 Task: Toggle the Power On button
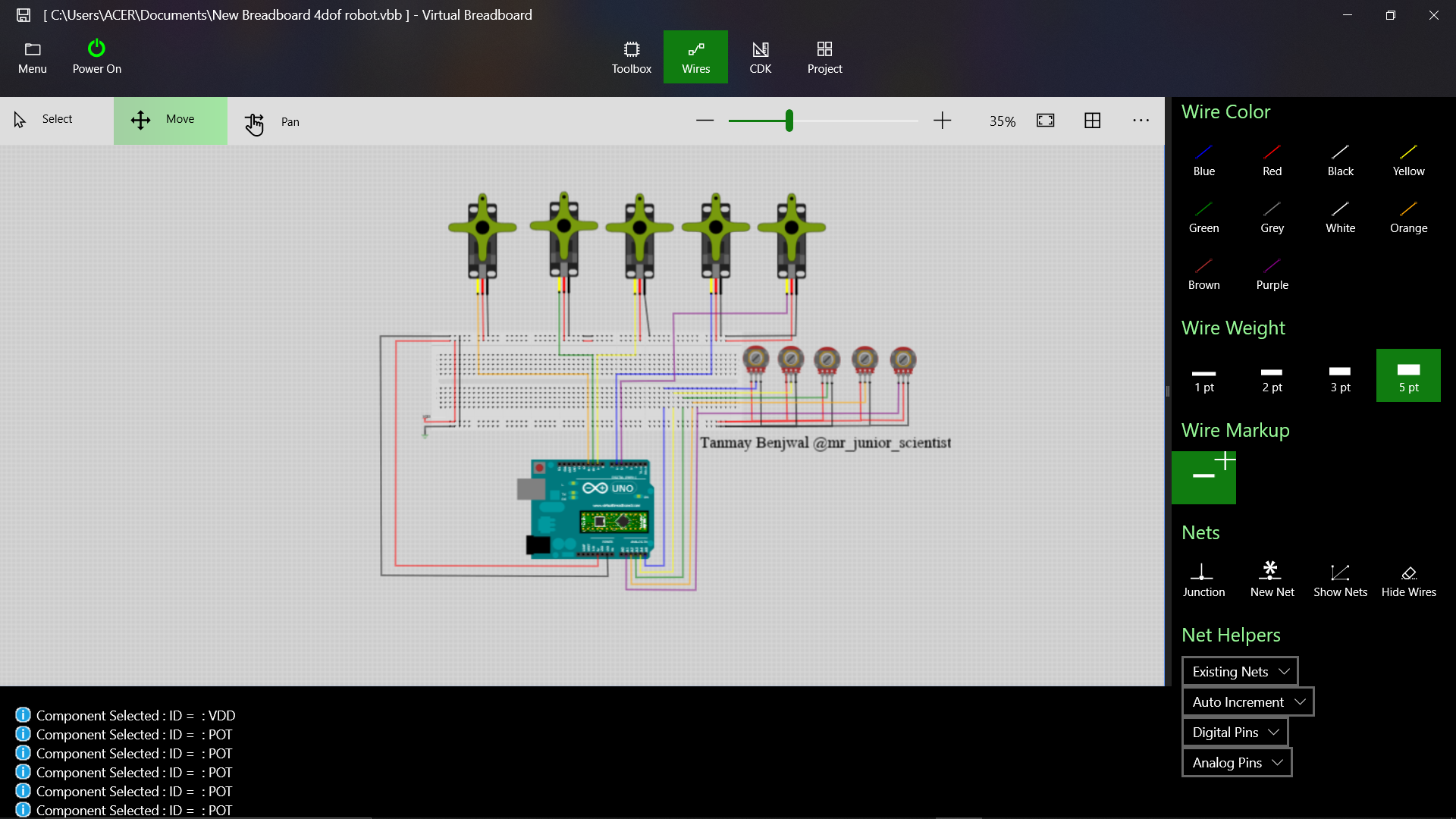[96, 56]
